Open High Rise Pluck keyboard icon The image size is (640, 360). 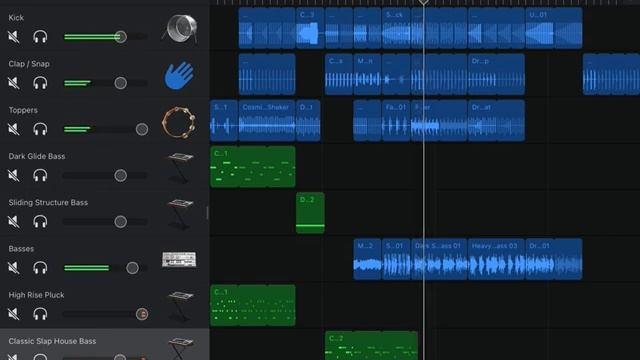(x=180, y=306)
